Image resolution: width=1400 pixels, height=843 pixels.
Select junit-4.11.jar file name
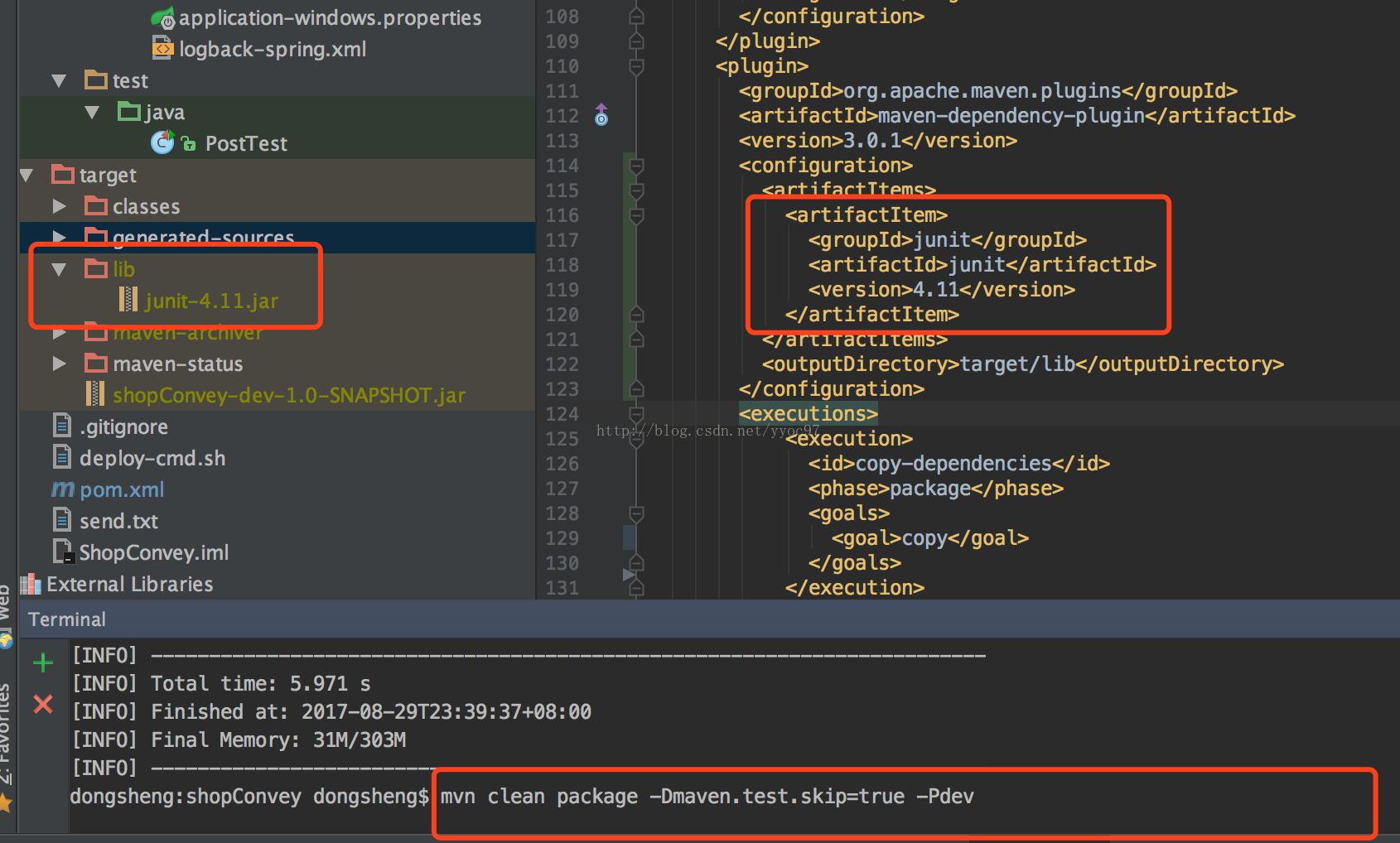212,301
